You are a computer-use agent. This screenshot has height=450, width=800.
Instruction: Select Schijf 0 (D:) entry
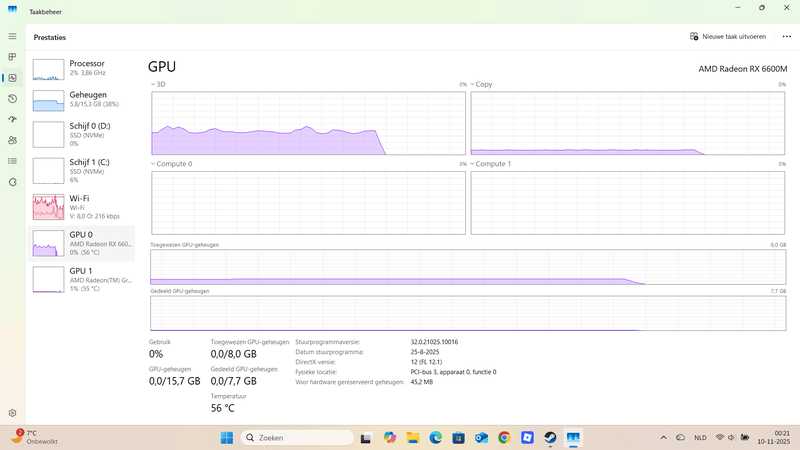[81, 134]
